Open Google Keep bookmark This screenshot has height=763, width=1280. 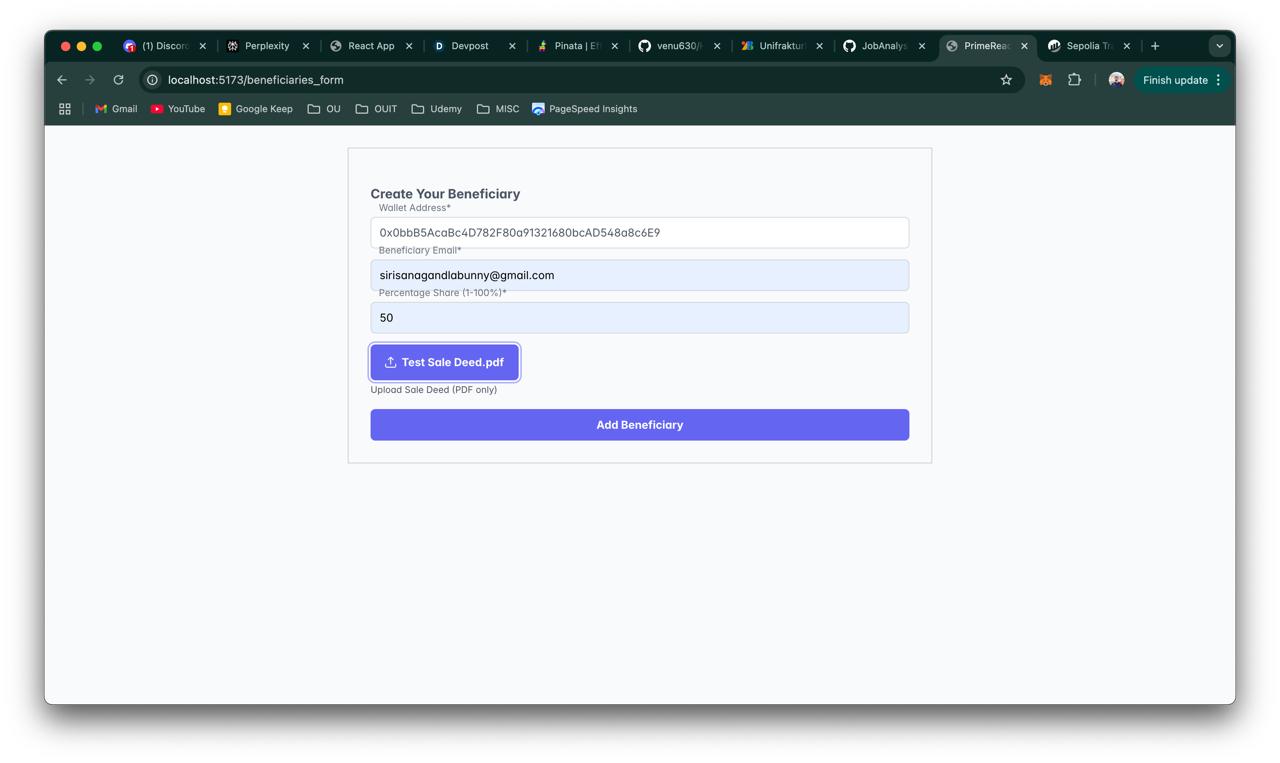pyautogui.click(x=256, y=109)
